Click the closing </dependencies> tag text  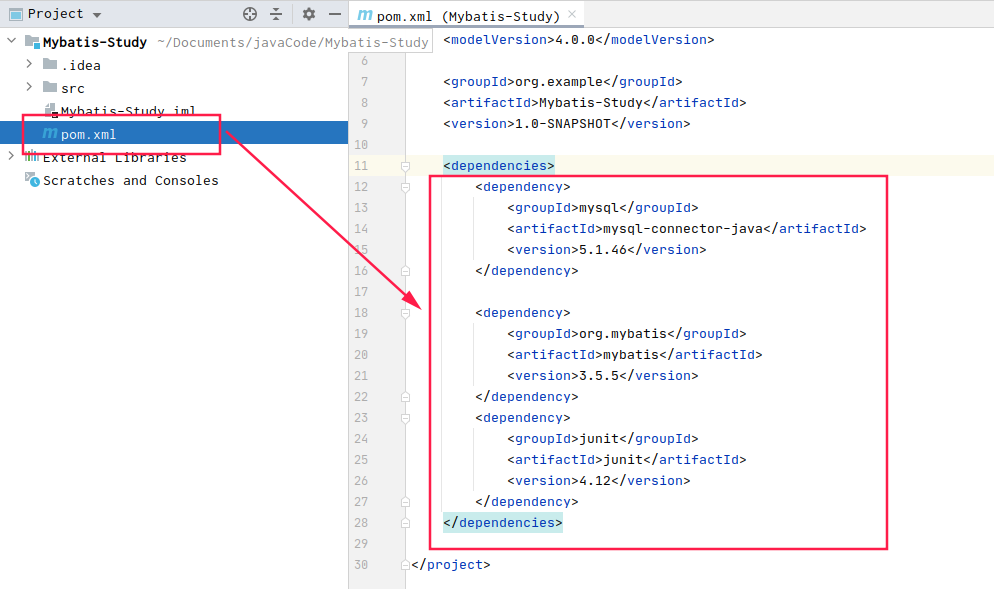pyautogui.click(x=503, y=522)
